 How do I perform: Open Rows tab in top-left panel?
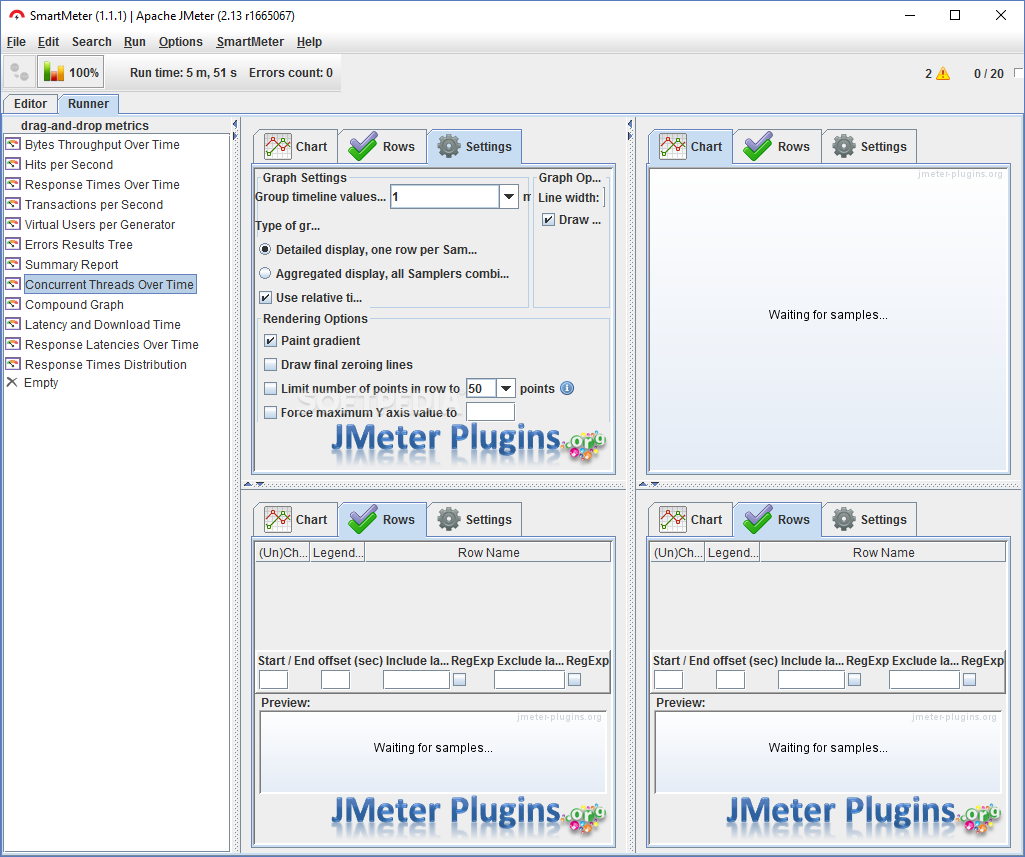[x=382, y=146]
